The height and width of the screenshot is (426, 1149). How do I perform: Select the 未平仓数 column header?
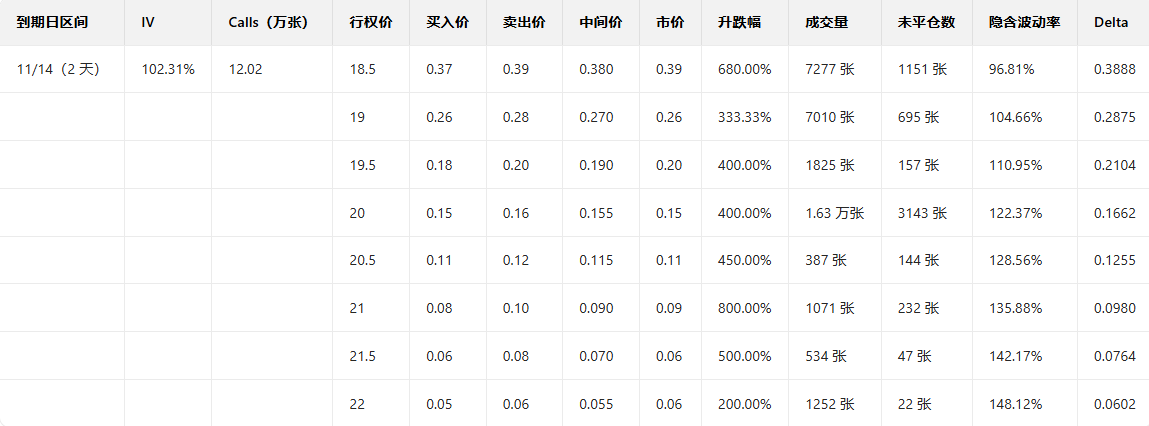pyautogui.click(x=913, y=22)
